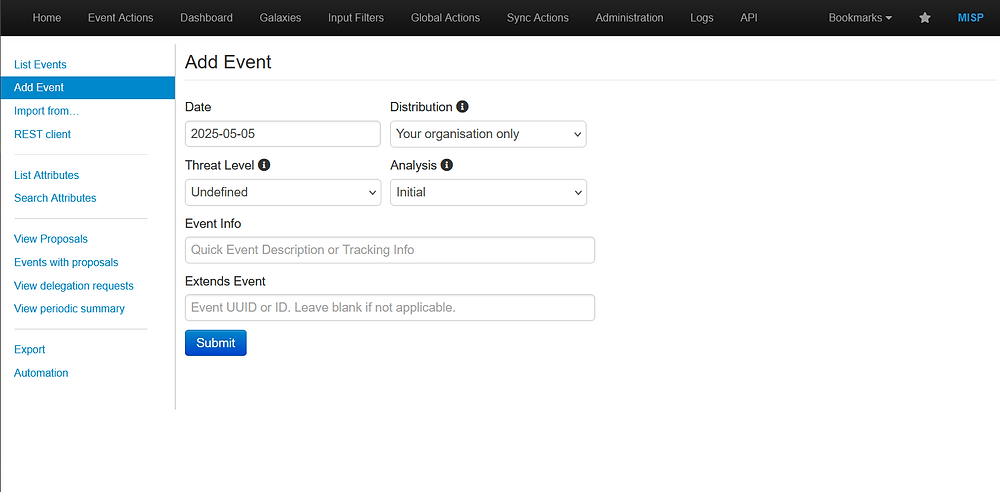Open the Event Actions menu
The image size is (1000, 492).
121,18
